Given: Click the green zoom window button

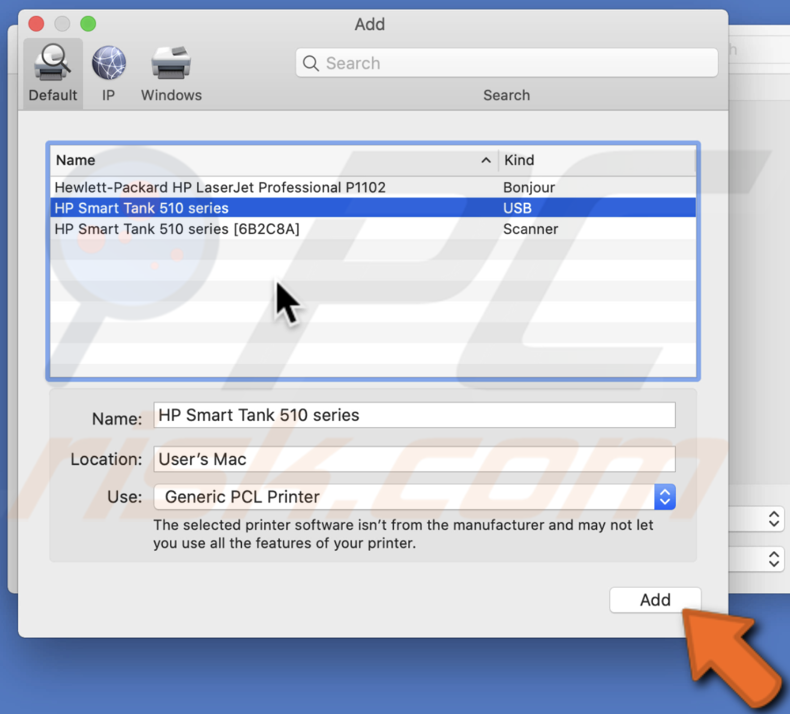Looking at the screenshot, I should 88,24.
